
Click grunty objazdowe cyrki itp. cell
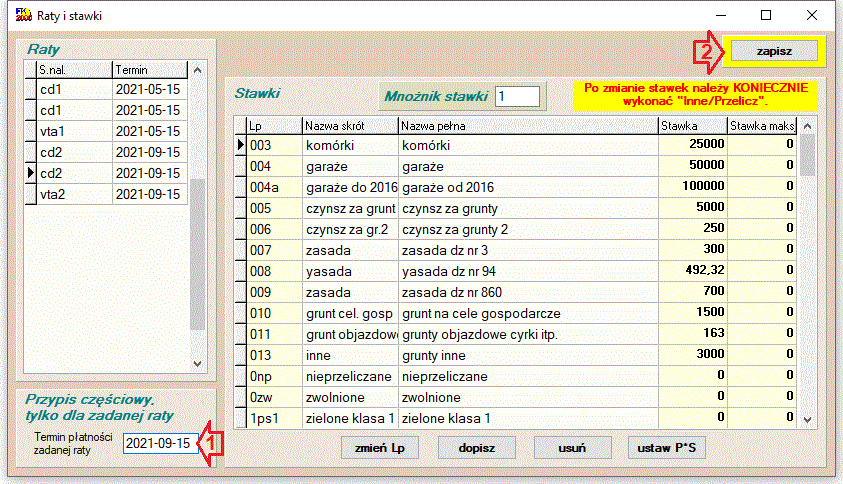[528, 334]
